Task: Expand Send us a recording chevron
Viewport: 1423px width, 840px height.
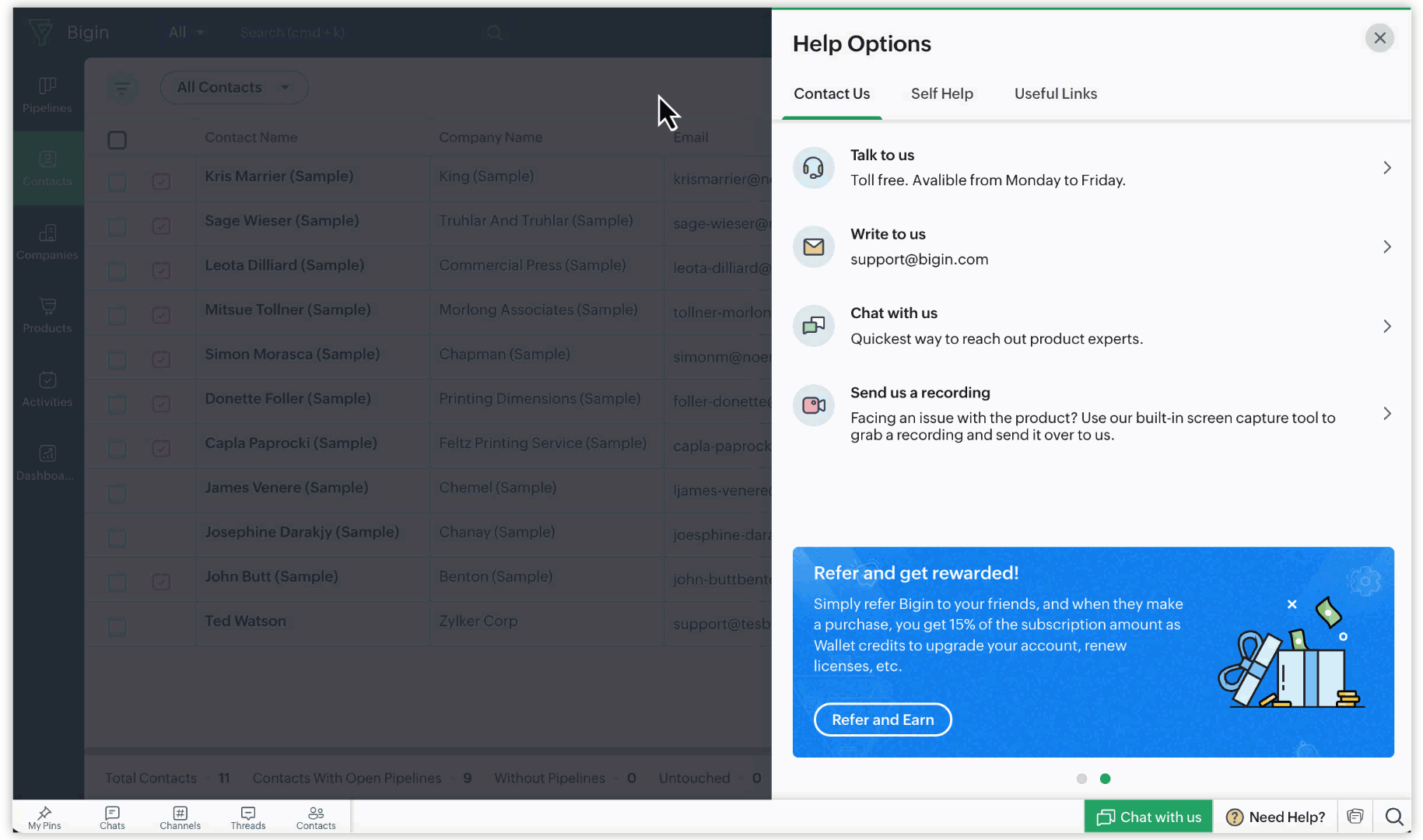Action: (1386, 413)
